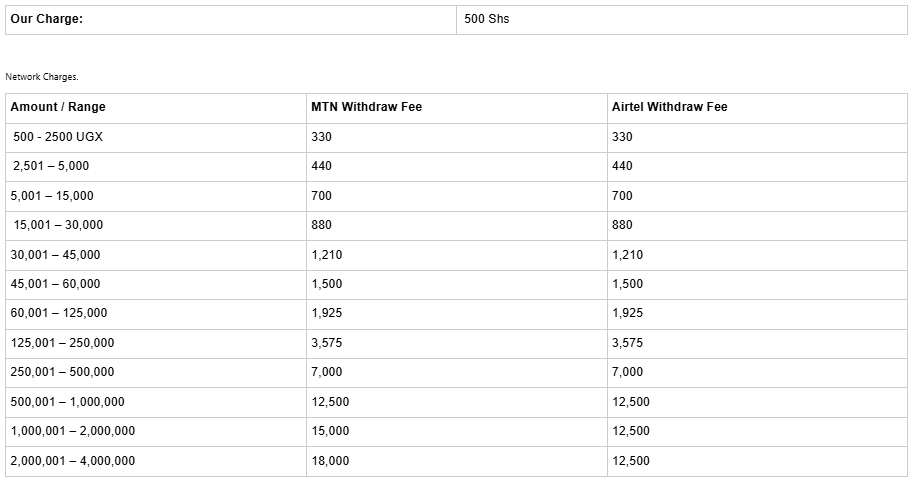Viewport: 918px width, 486px height.
Task: Click the MTN fee value 18,000
Action: [331, 461]
